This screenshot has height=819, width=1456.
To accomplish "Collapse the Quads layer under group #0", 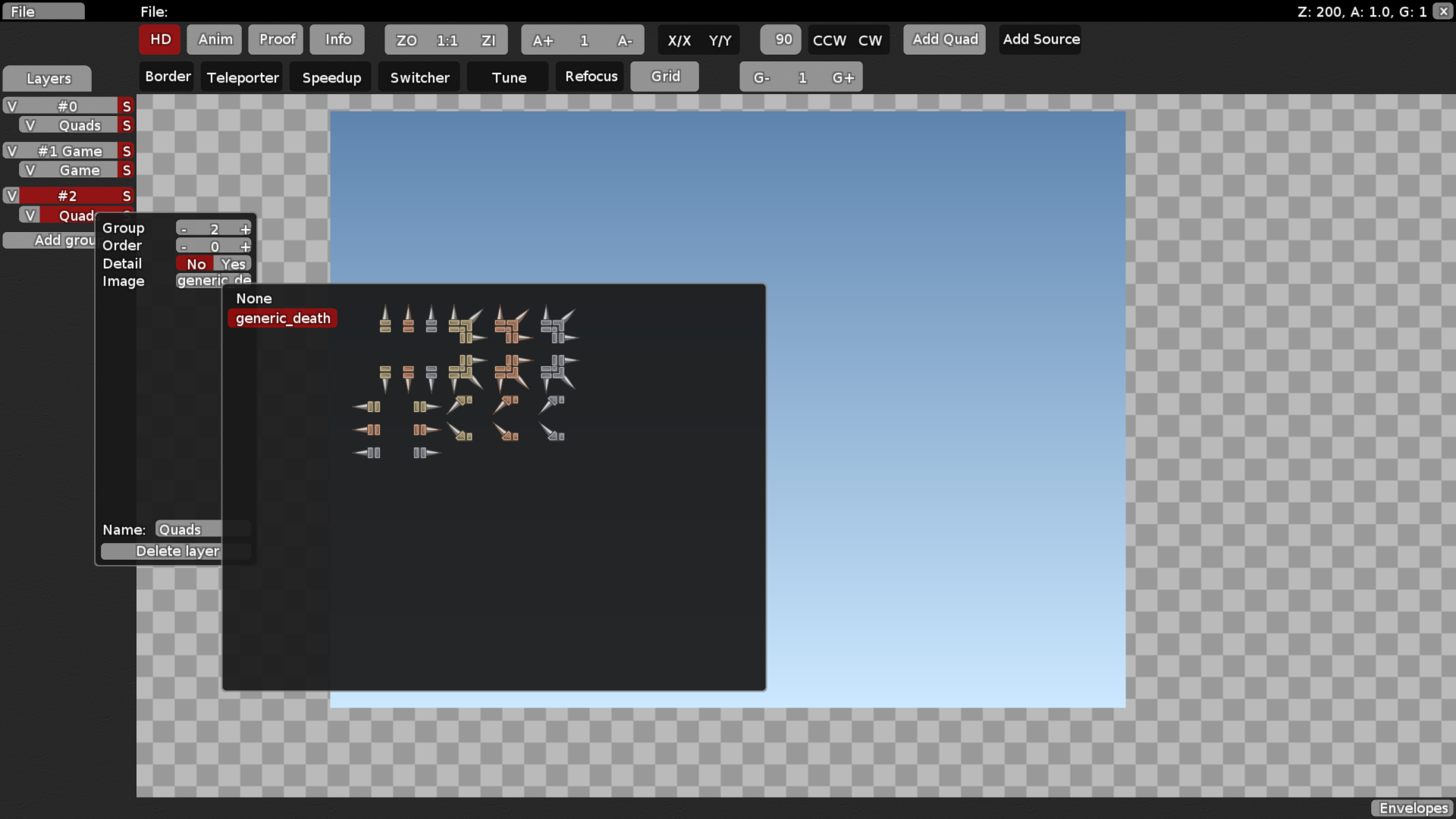I will click(x=30, y=124).
